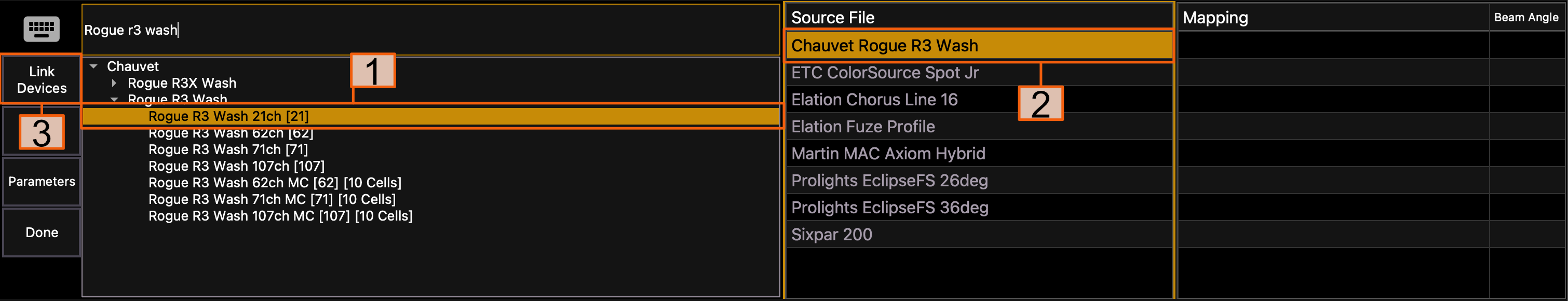1568x301 pixels.
Task: Click the Done button
Action: tap(42, 232)
